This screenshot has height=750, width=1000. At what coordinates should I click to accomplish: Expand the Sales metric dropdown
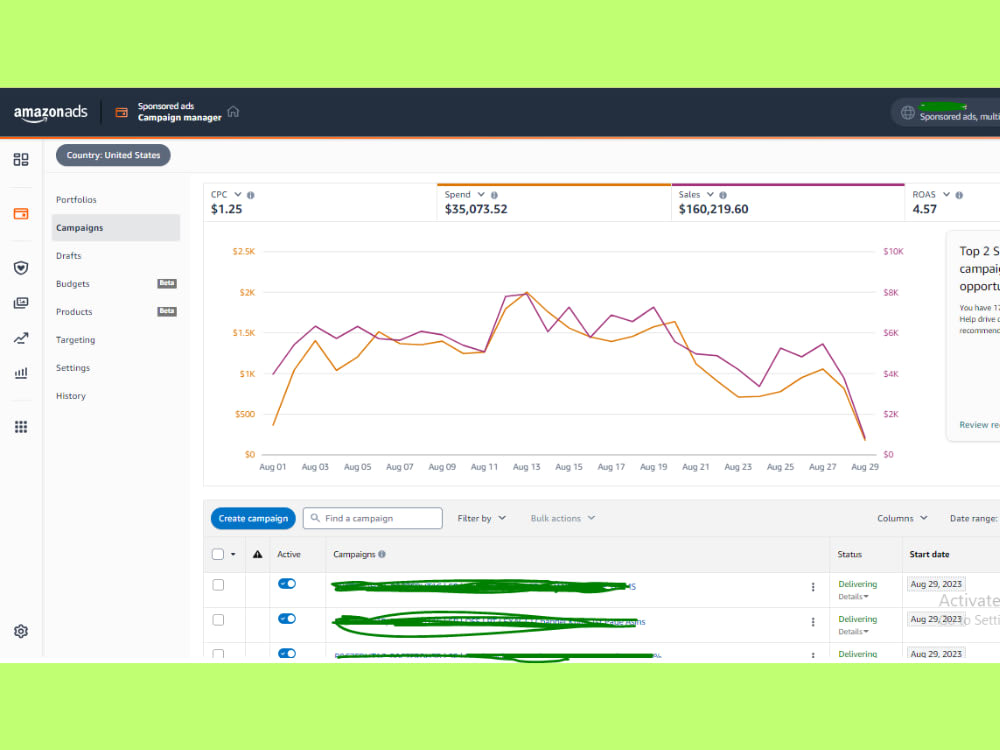(x=710, y=195)
